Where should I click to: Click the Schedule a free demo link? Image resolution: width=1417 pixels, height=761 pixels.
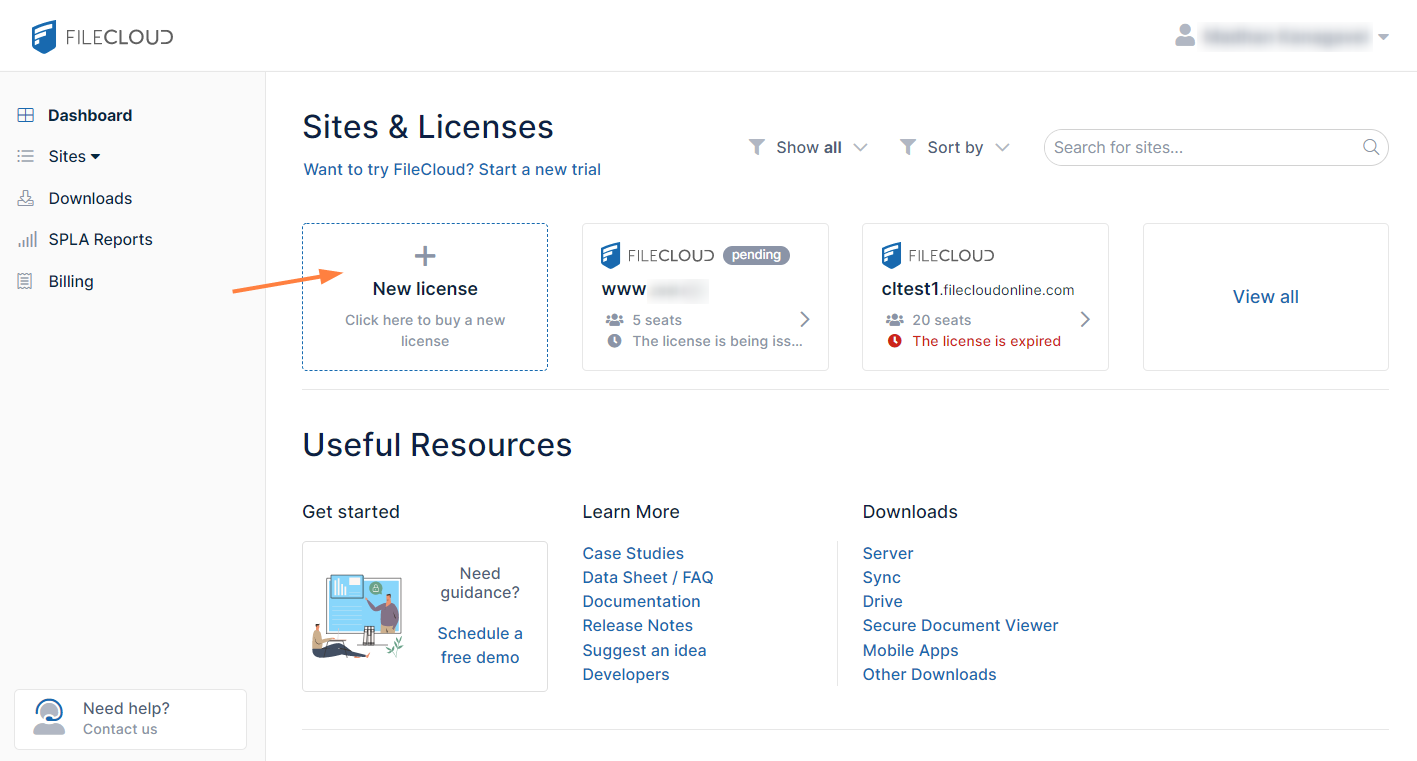click(x=480, y=645)
